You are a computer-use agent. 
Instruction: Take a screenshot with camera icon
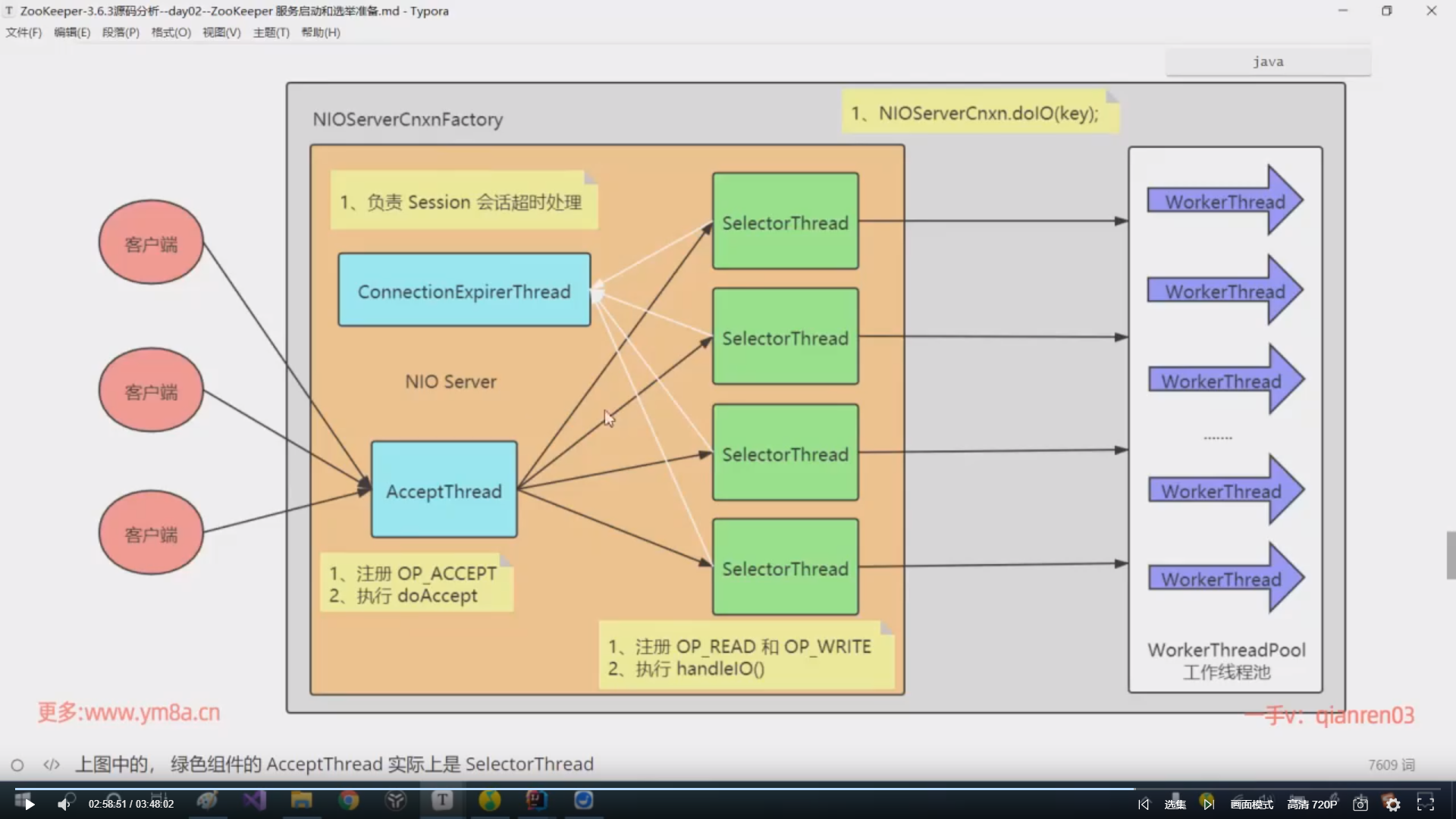coord(1360,805)
